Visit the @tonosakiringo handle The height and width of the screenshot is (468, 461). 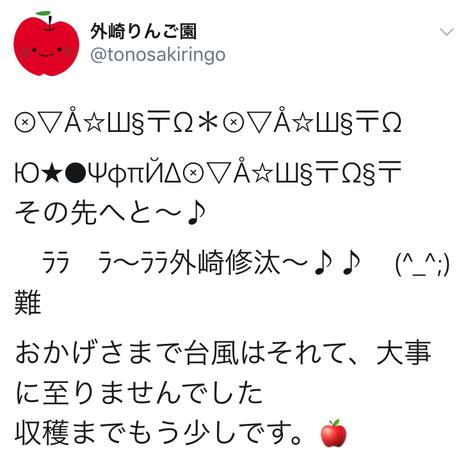(x=158, y=55)
